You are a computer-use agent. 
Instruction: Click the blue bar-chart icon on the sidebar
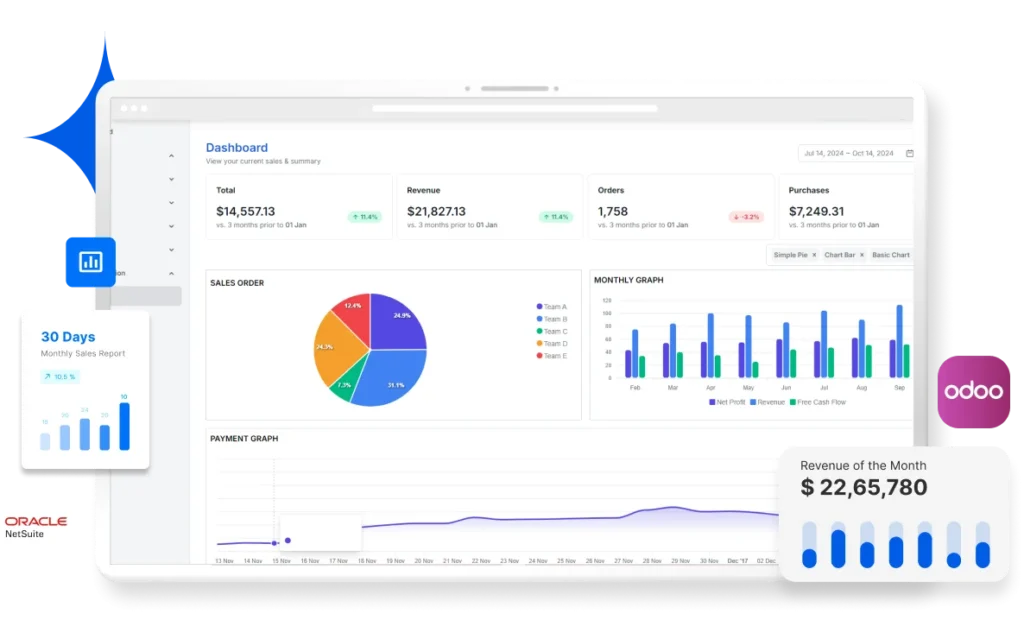pyautogui.click(x=89, y=261)
